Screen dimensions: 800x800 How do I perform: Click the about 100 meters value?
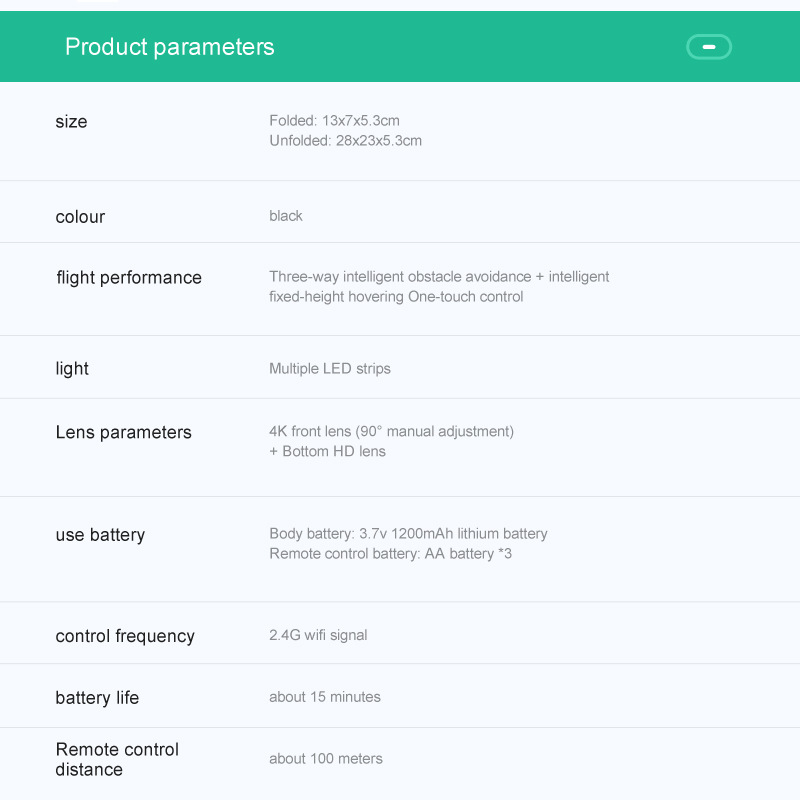(x=326, y=759)
